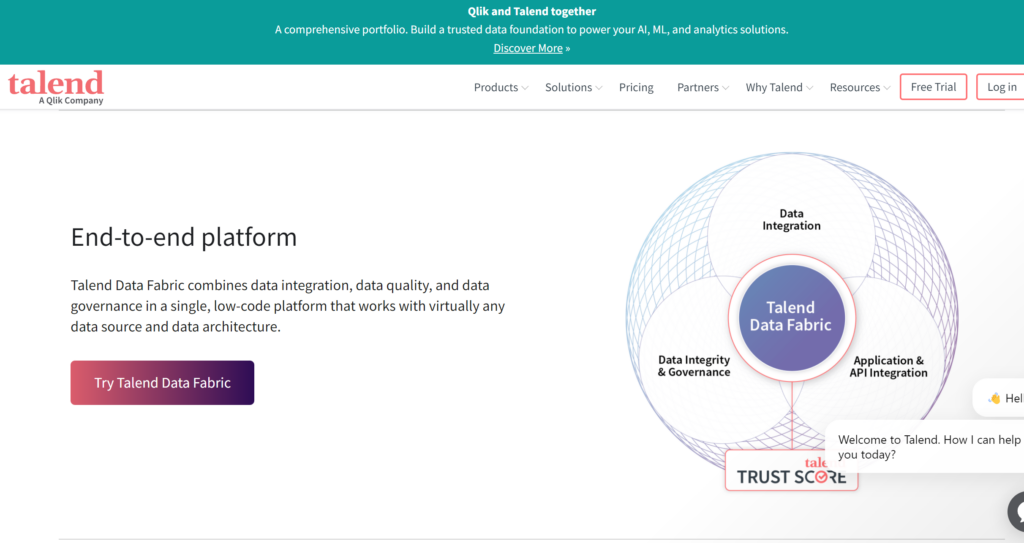Click the Data Integrity & Governance circle
This screenshot has width=1024, height=543.
(694, 366)
